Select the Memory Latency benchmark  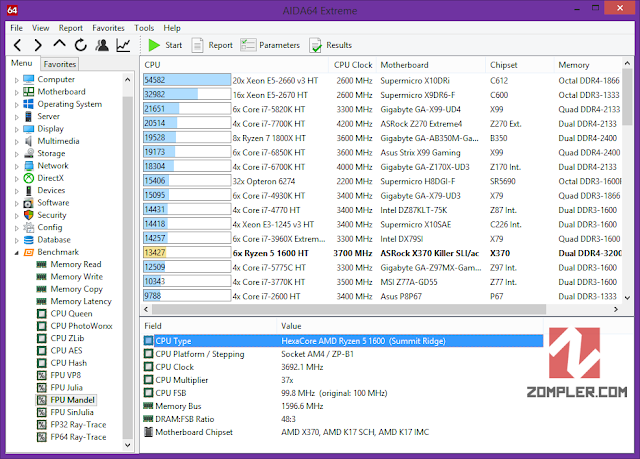(x=81, y=301)
